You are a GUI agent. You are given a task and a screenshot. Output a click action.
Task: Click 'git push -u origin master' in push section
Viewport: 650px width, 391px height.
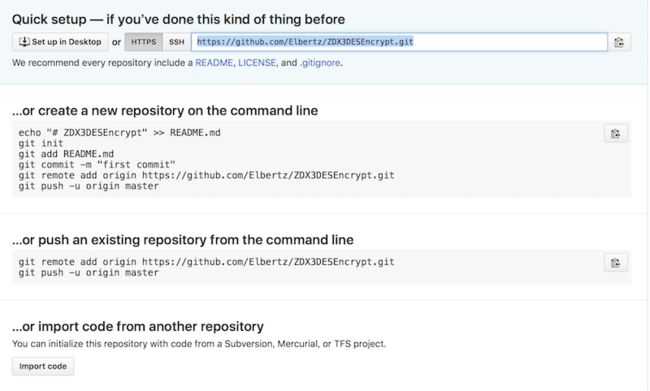[88, 273]
